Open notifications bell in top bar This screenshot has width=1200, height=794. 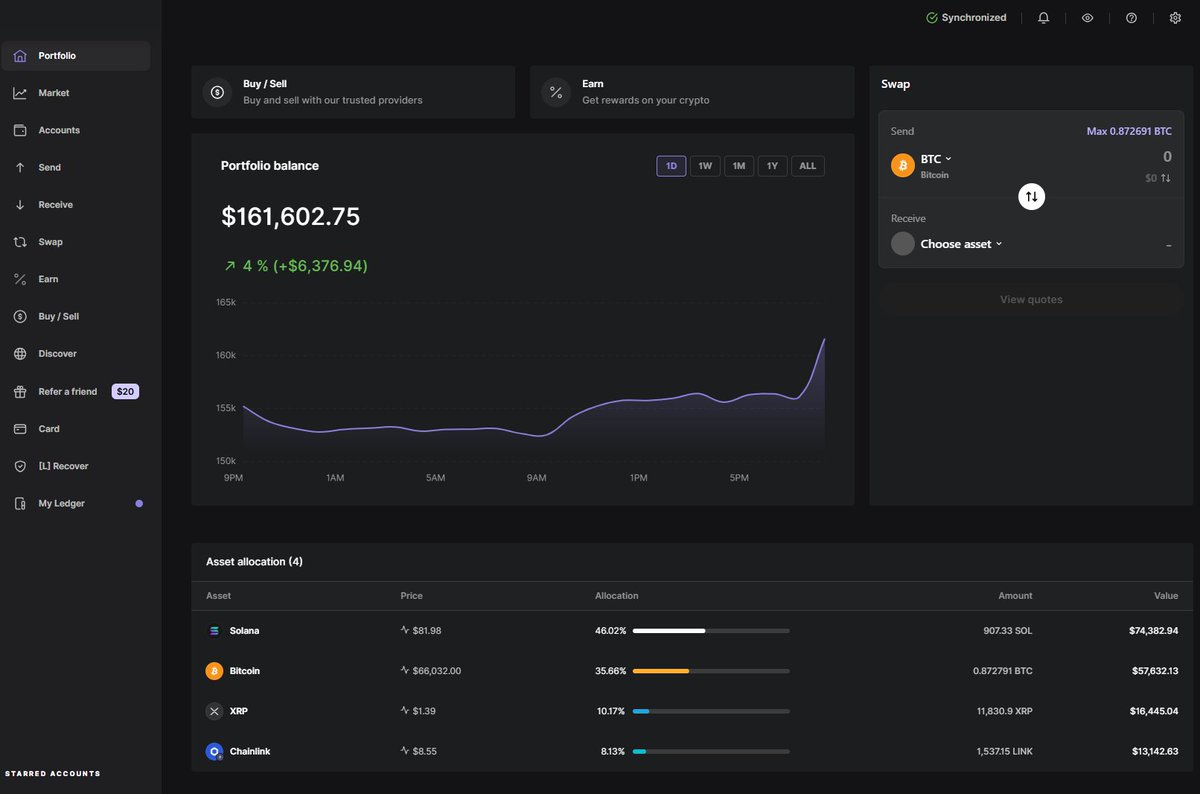[1043, 18]
